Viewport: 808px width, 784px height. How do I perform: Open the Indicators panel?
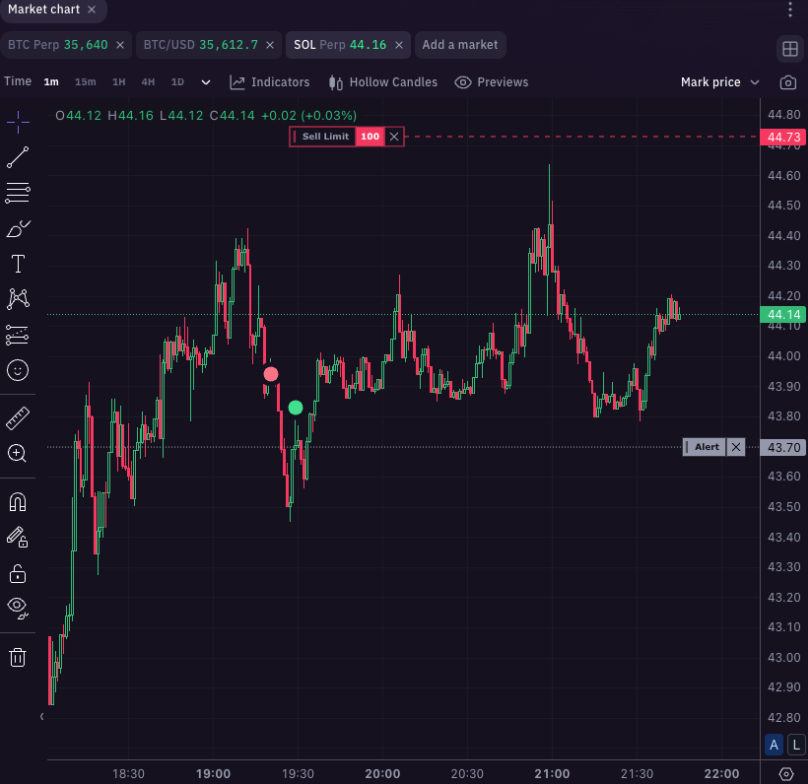point(270,82)
